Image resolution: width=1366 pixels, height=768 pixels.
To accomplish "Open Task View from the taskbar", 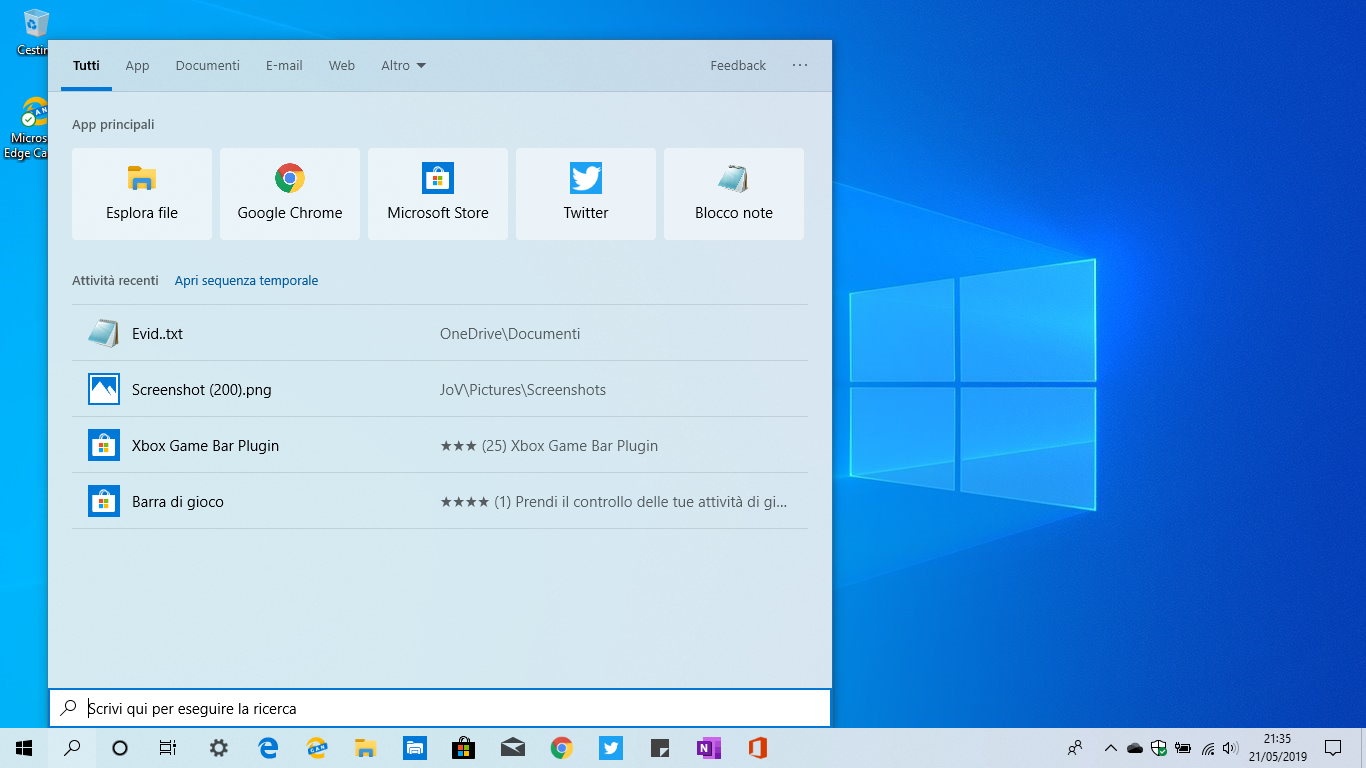I will 168,748.
